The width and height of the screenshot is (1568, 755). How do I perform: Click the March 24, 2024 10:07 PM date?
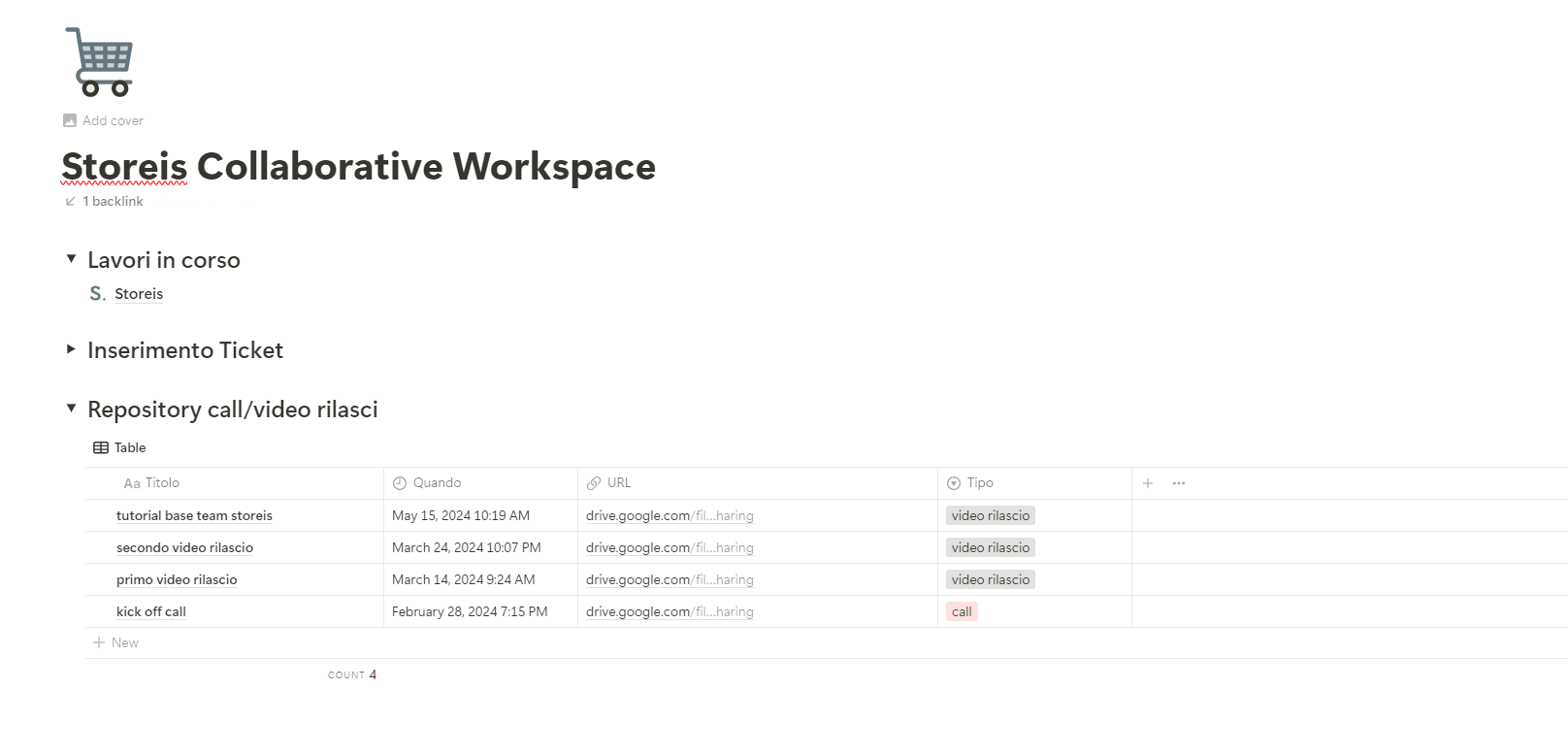click(x=467, y=547)
